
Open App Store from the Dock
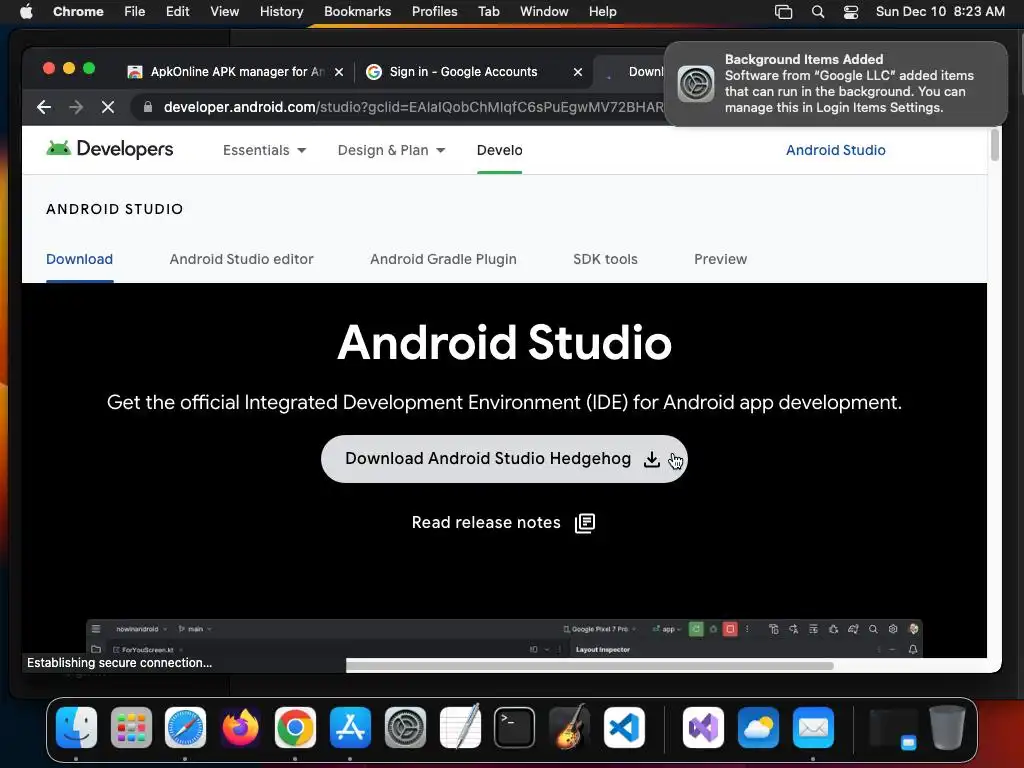350,728
